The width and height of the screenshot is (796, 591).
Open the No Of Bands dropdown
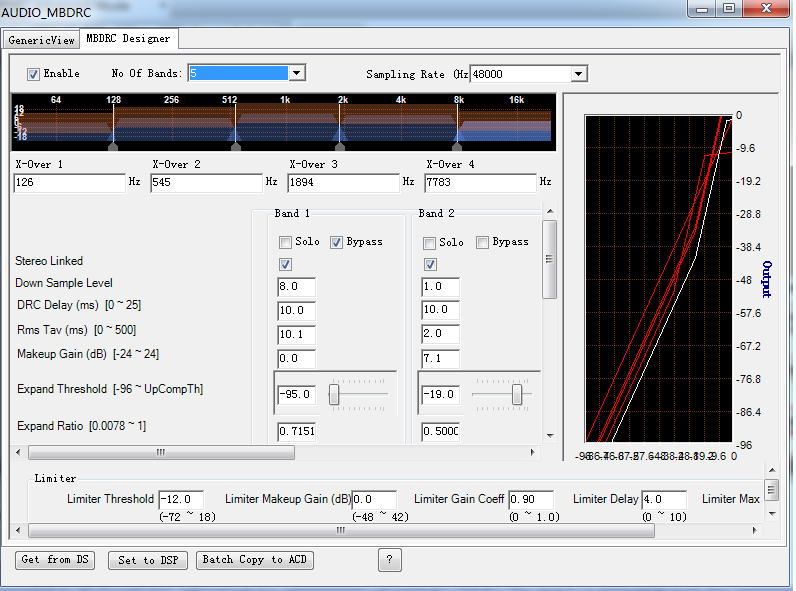pos(297,73)
